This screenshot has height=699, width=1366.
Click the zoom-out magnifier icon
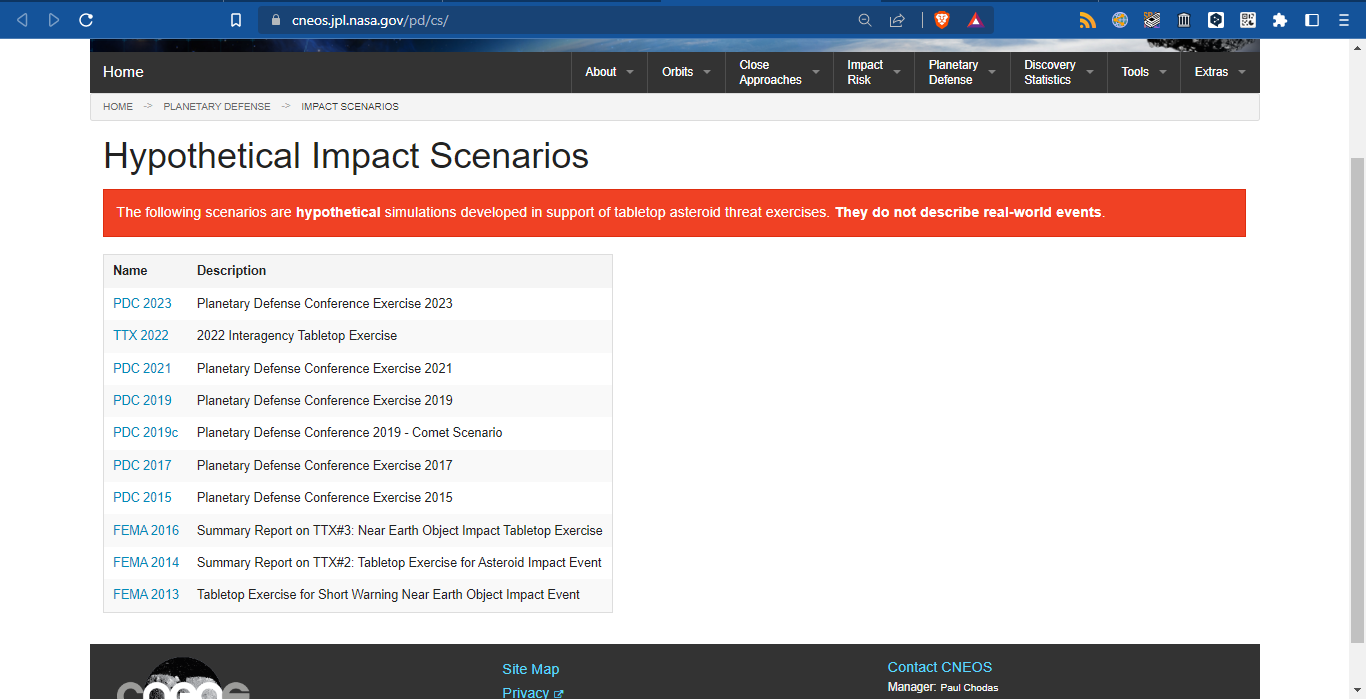(x=865, y=20)
